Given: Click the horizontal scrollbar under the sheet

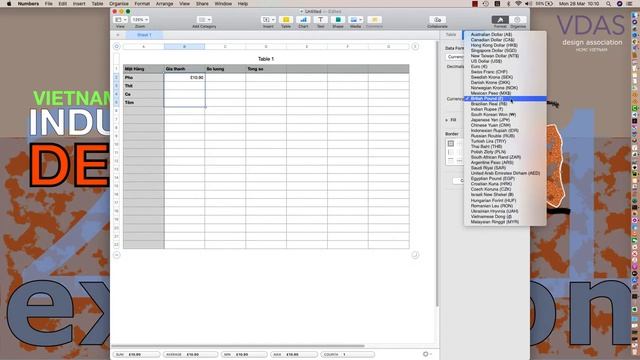Looking at the screenshot, I should pyautogui.click(x=238, y=346).
